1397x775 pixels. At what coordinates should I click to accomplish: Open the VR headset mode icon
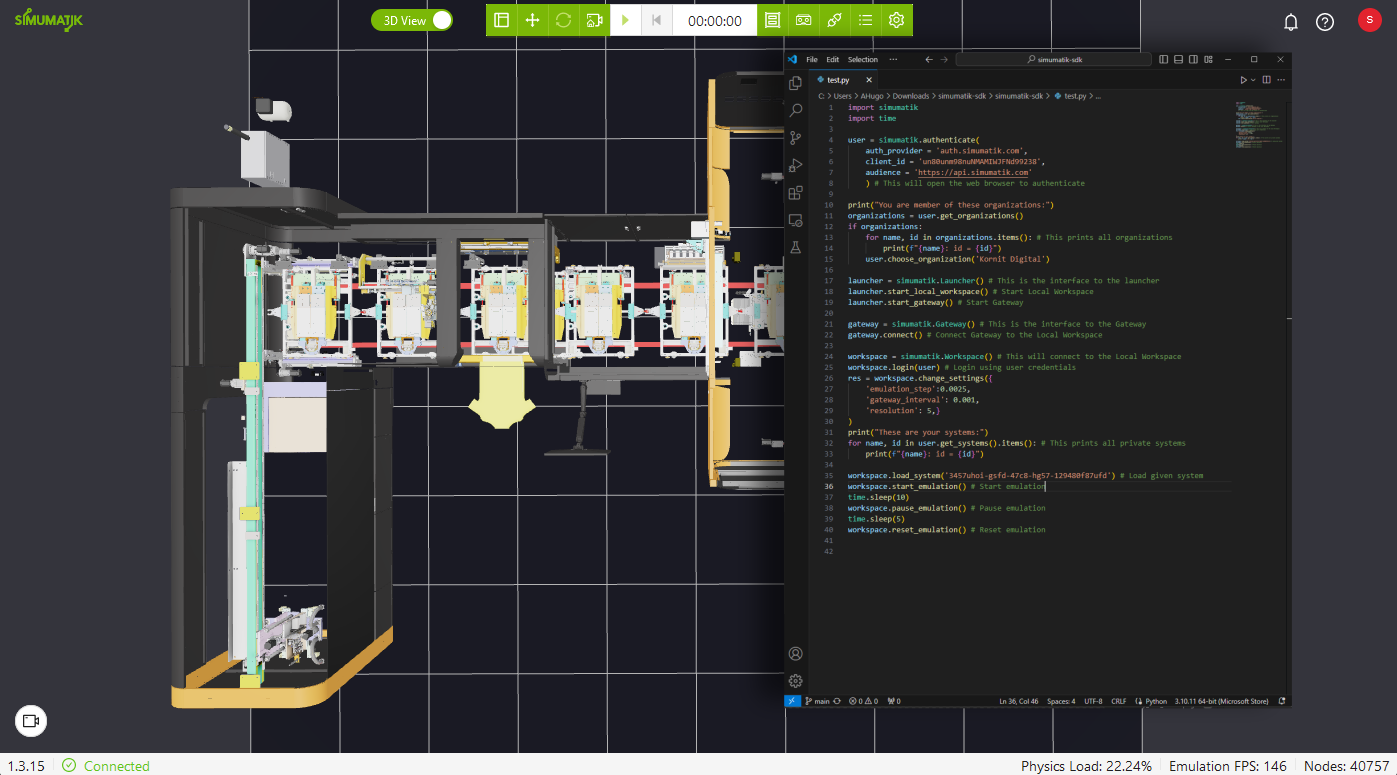point(803,20)
